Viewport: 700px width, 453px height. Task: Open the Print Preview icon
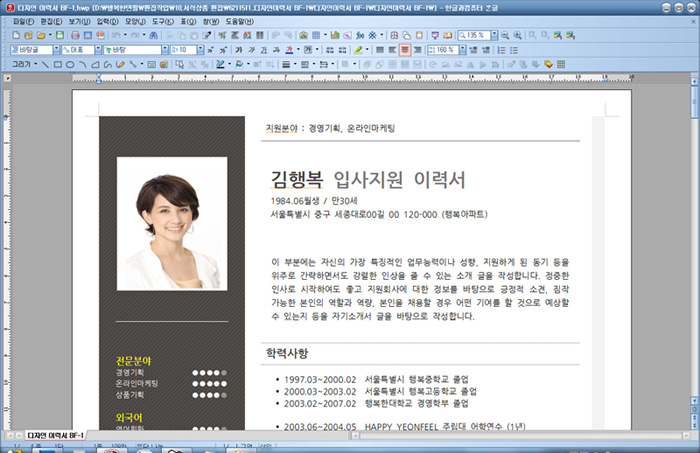coord(88,35)
